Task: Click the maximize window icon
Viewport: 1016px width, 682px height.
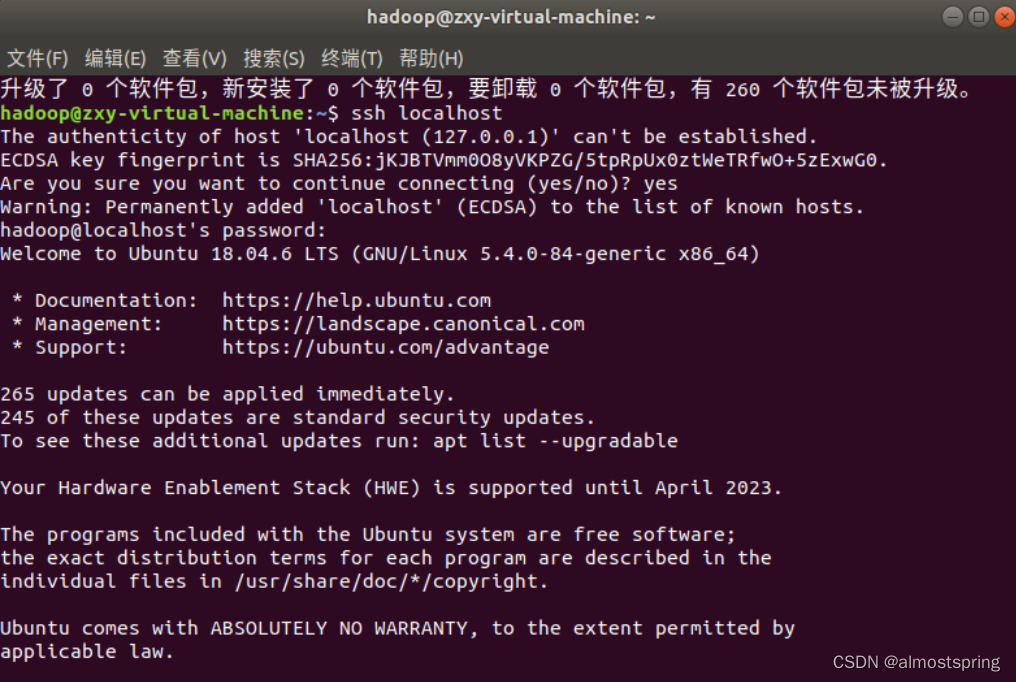Action: pyautogui.click(x=977, y=16)
